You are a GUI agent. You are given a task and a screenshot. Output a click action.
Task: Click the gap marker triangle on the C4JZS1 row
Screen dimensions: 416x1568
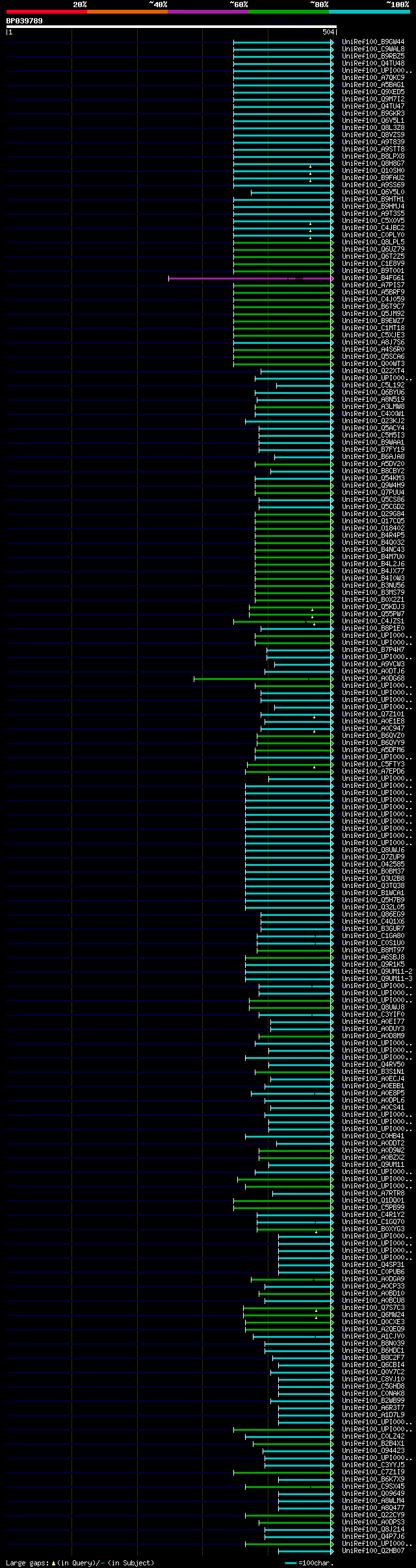tap(314, 624)
